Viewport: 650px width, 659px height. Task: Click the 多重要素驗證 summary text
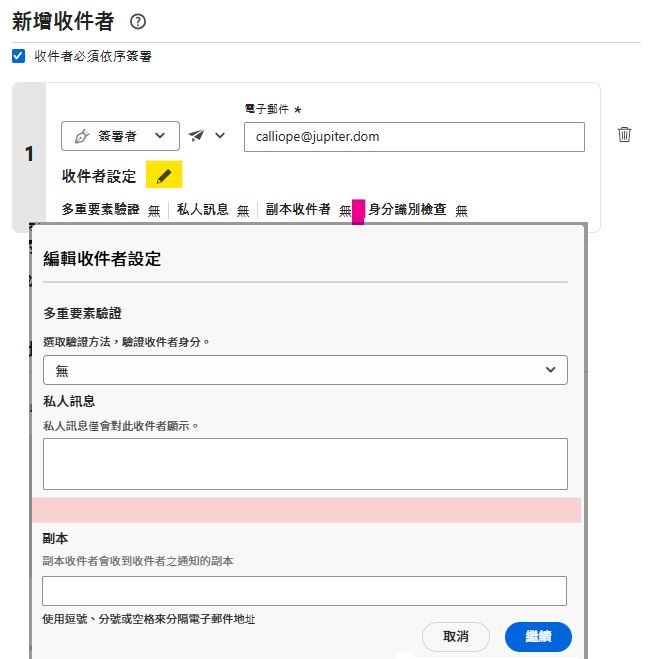click(100, 209)
